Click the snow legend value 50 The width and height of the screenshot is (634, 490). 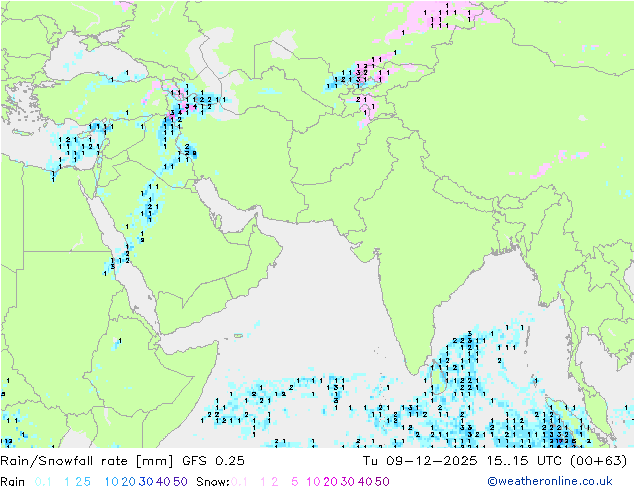point(382,482)
